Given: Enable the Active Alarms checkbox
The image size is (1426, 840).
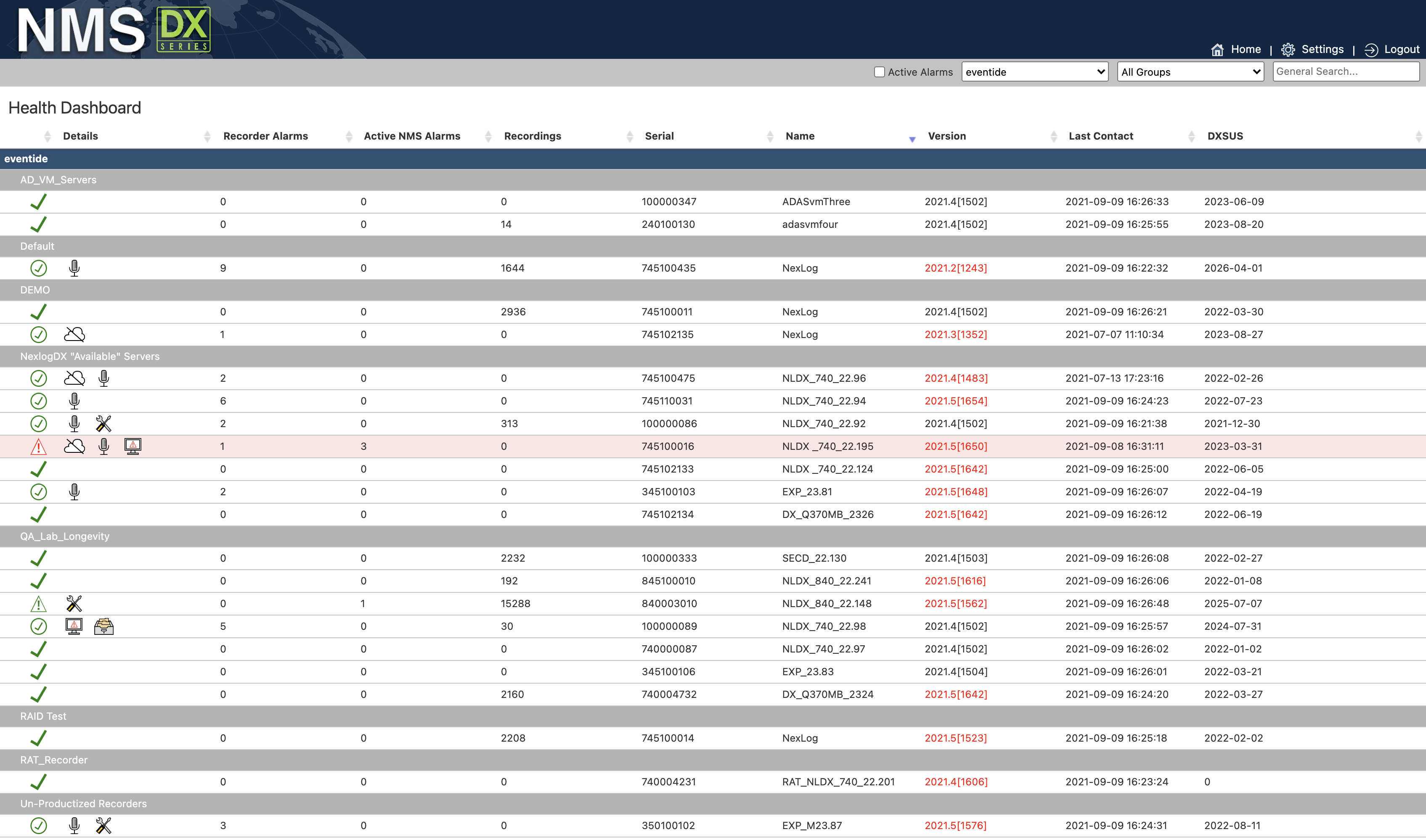Looking at the screenshot, I should click(x=879, y=72).
